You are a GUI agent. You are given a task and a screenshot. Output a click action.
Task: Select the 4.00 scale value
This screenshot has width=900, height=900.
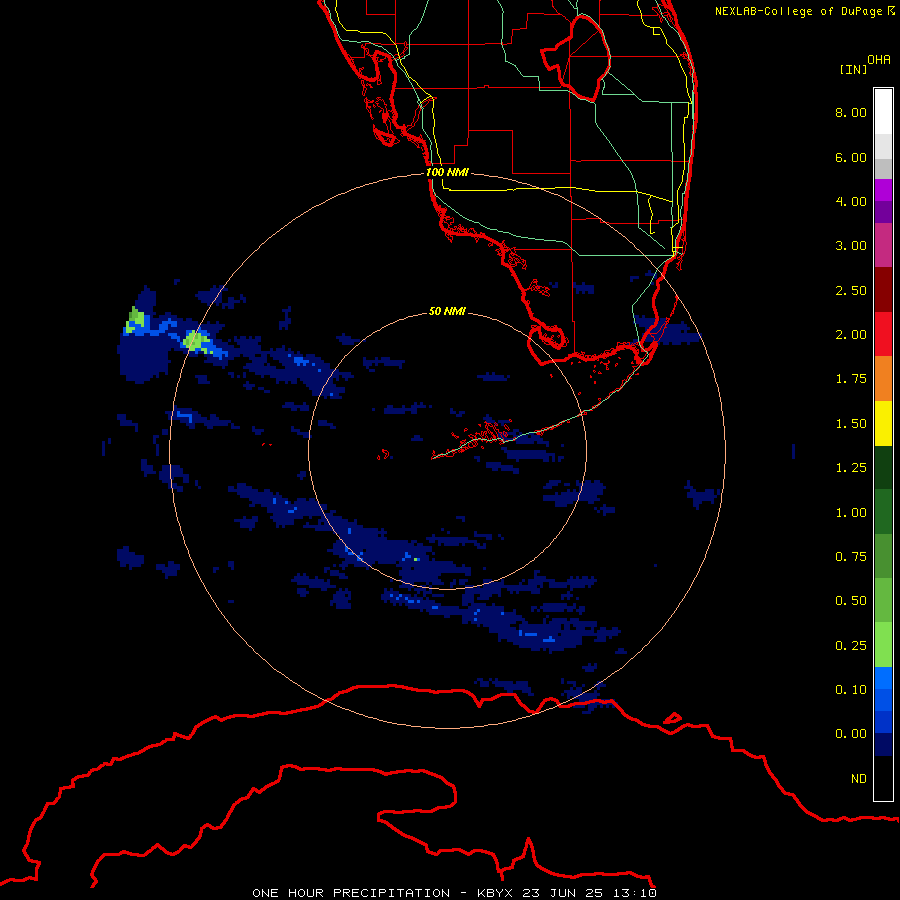pyautogui.click(x=851, y=201)
